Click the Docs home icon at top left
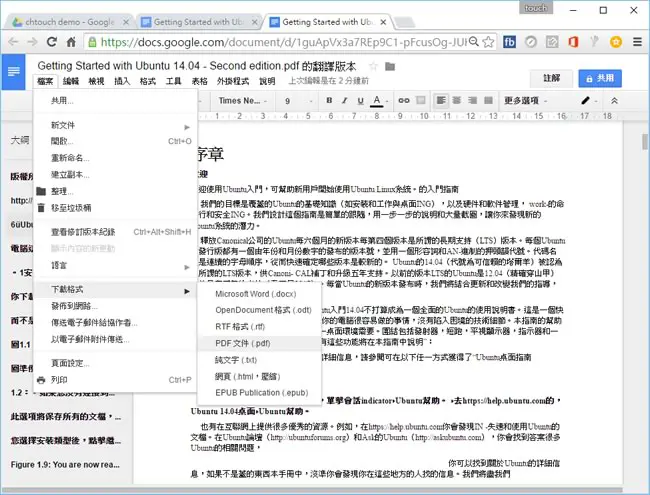This screenshot has width=650, height=495. pos(13,72)
